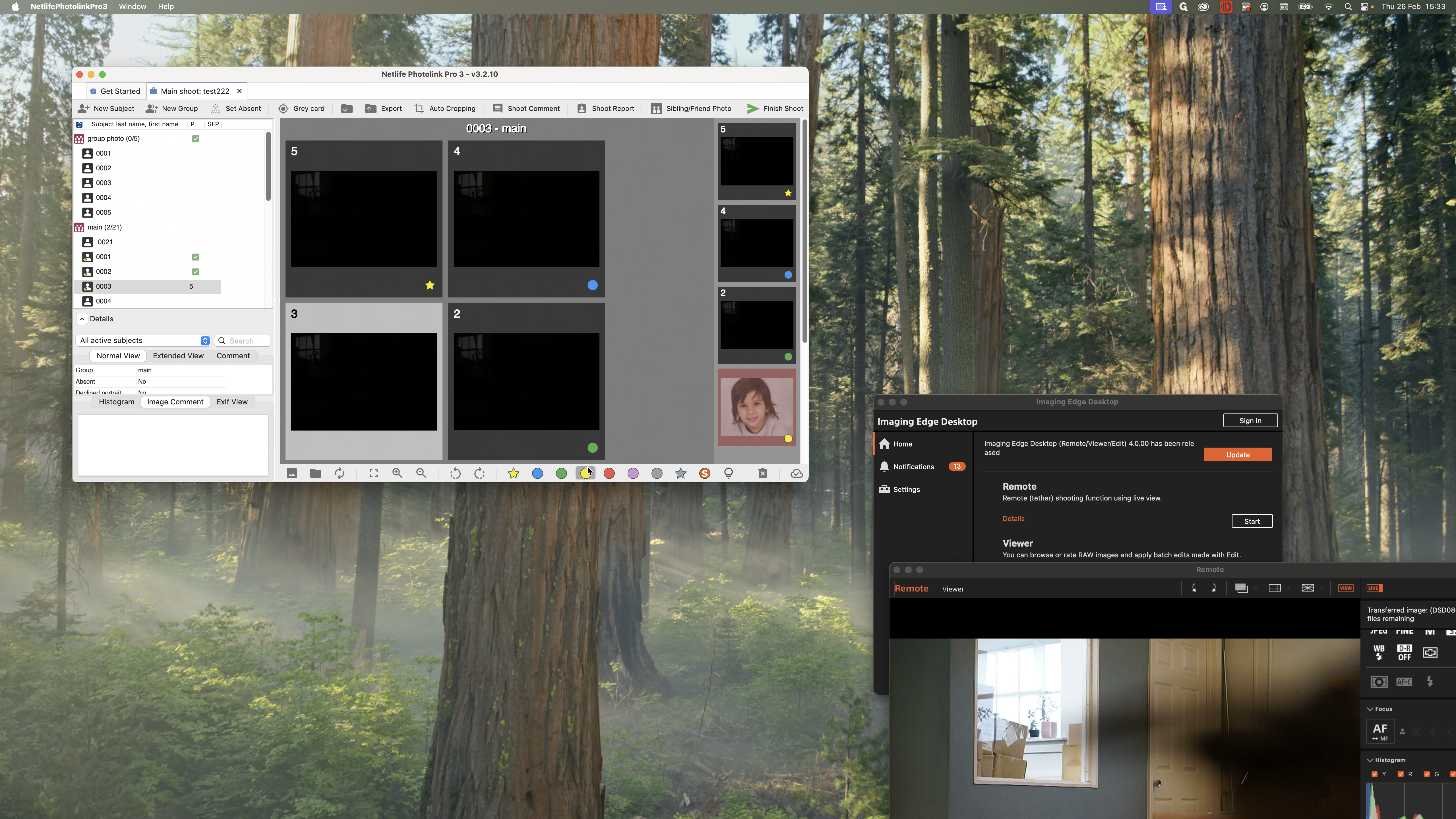Click the rotate left icon

click(455, 474)
